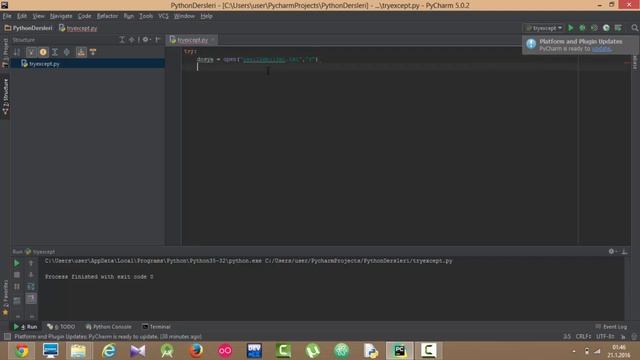Toggle autoscroll from source in Structure

click(x=93, y=52)
